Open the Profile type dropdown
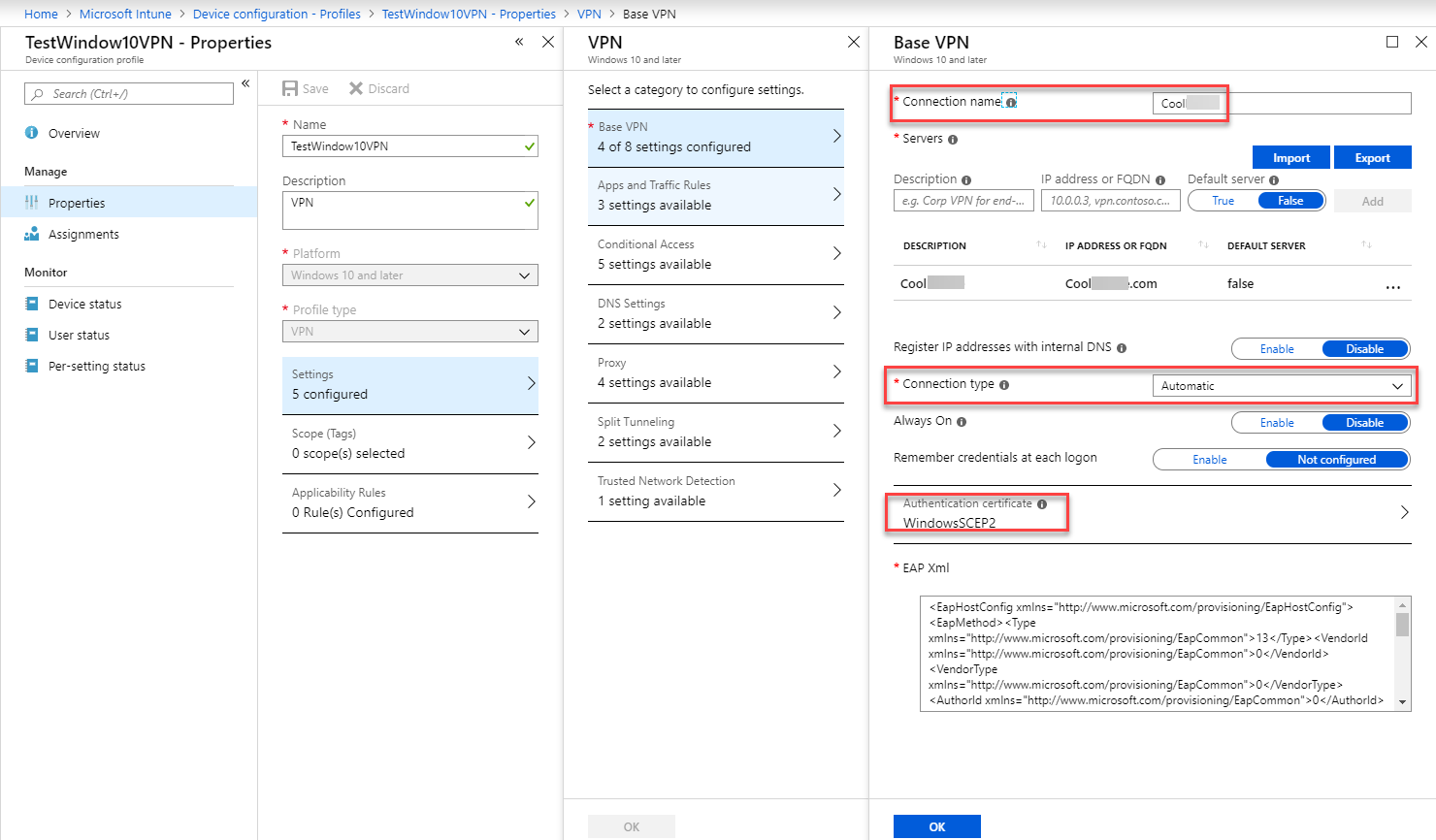The width and height of the screenshot is (1436, 840). [x=409, y=332]
